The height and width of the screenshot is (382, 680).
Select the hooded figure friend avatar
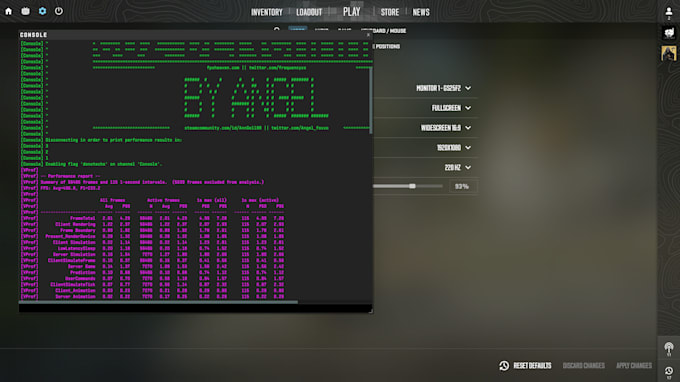(669, 53)
